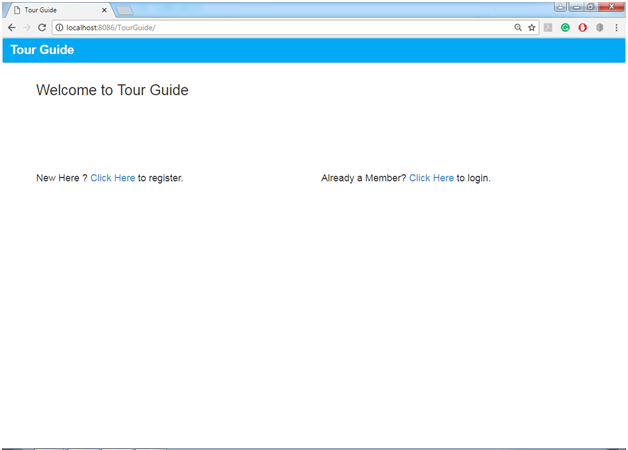The height and width of the screenshot is (450, 628).
Task: Click the Welcome to Tour Guide heading
Action: (x=112, y=90)
